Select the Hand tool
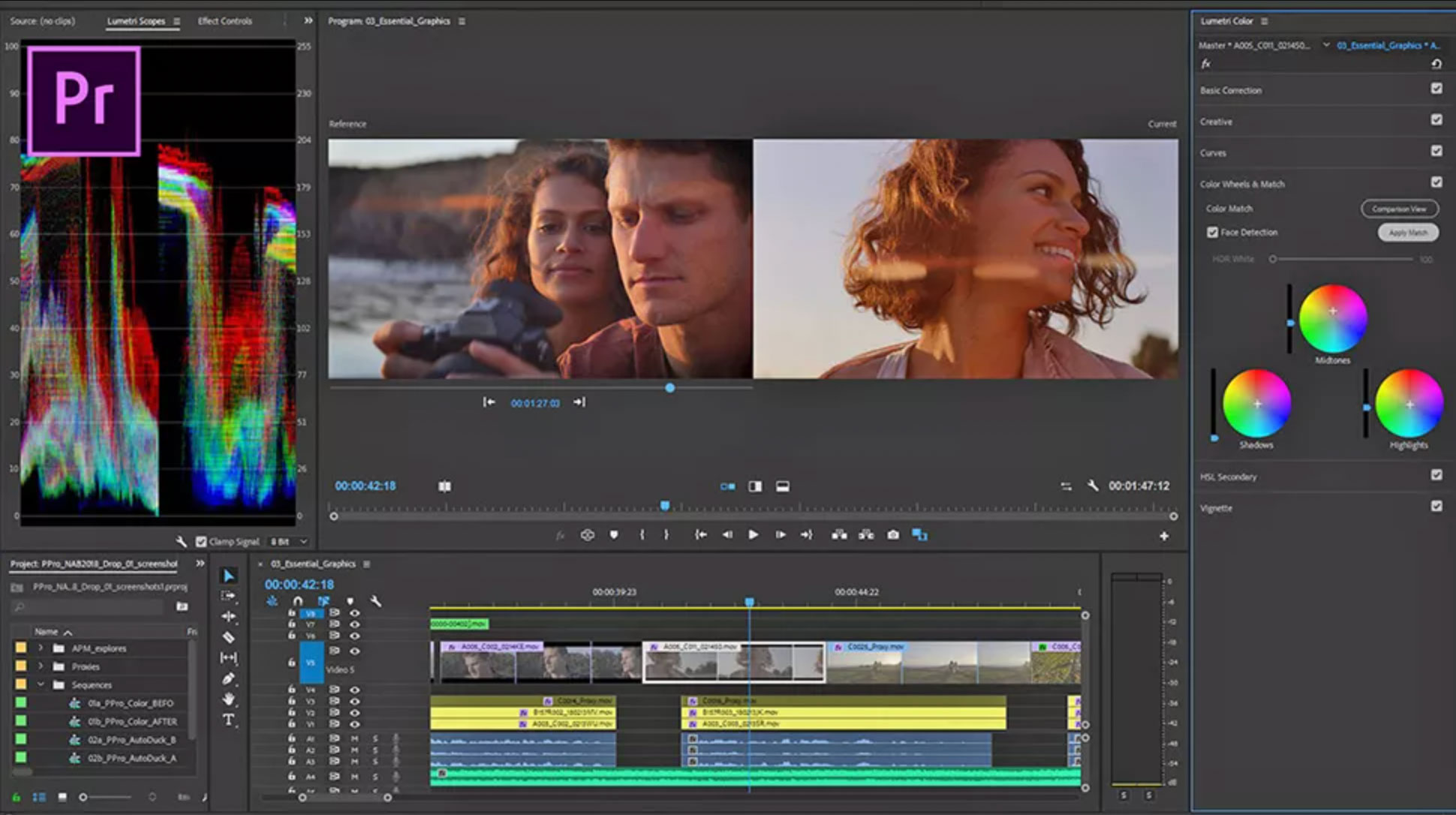This screenshot has height=815, width=1456. tap(229, 699)
